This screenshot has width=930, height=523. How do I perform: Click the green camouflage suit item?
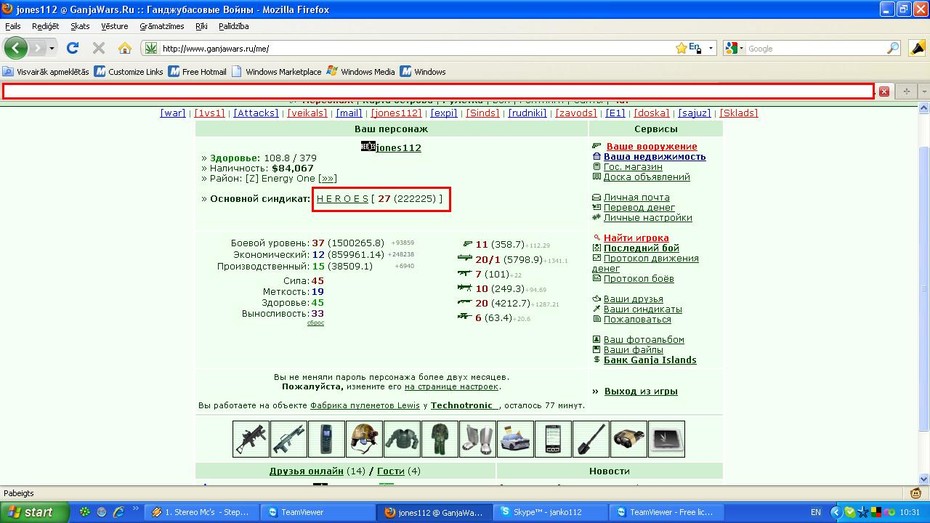point(439,439)
